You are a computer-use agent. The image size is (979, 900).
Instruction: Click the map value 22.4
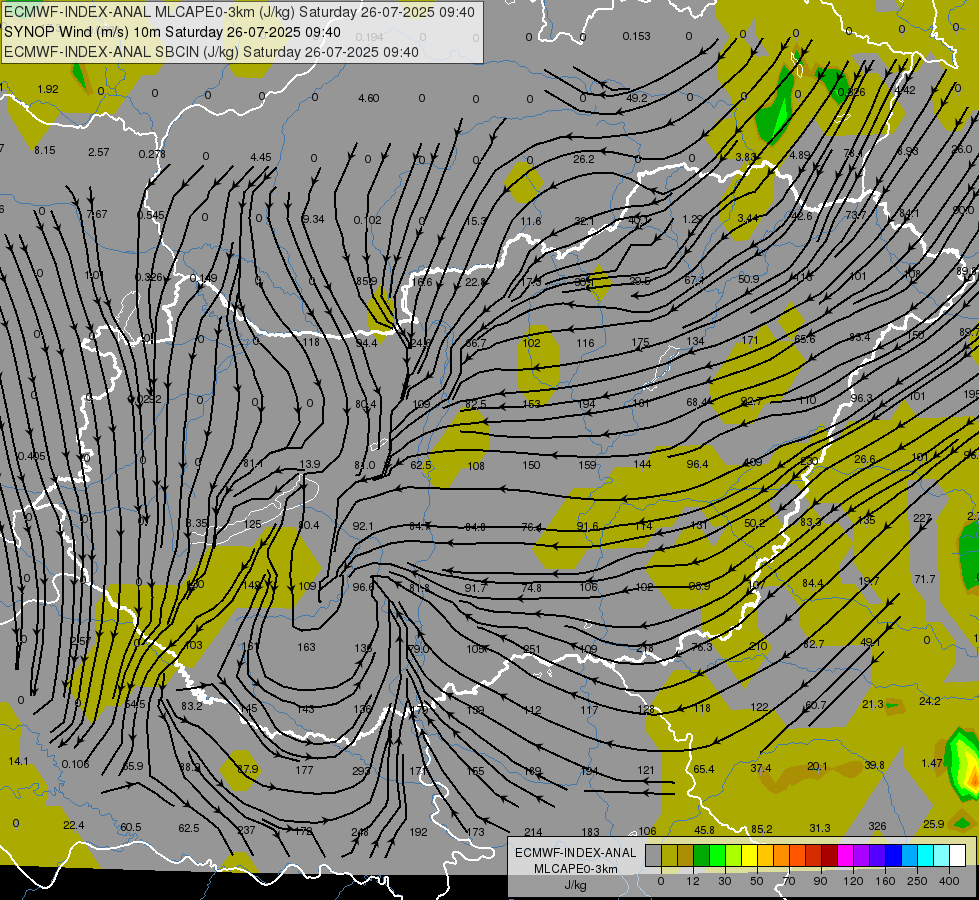74,826
